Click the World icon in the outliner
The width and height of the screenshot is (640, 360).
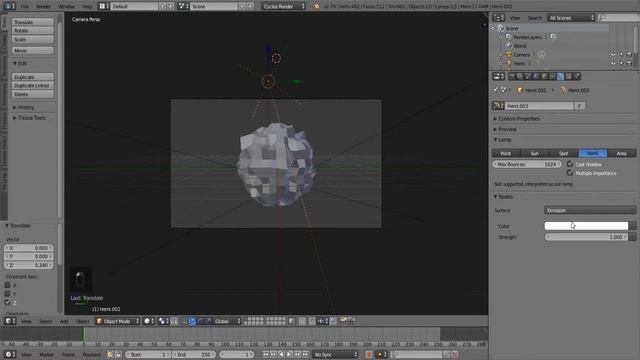(509, 46)
